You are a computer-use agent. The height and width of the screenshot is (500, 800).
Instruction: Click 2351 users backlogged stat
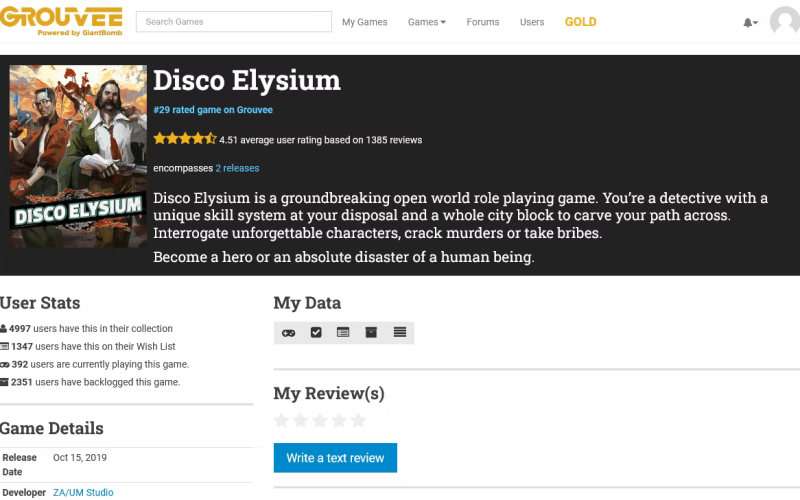pyautogui.click(x=96, y=382)
